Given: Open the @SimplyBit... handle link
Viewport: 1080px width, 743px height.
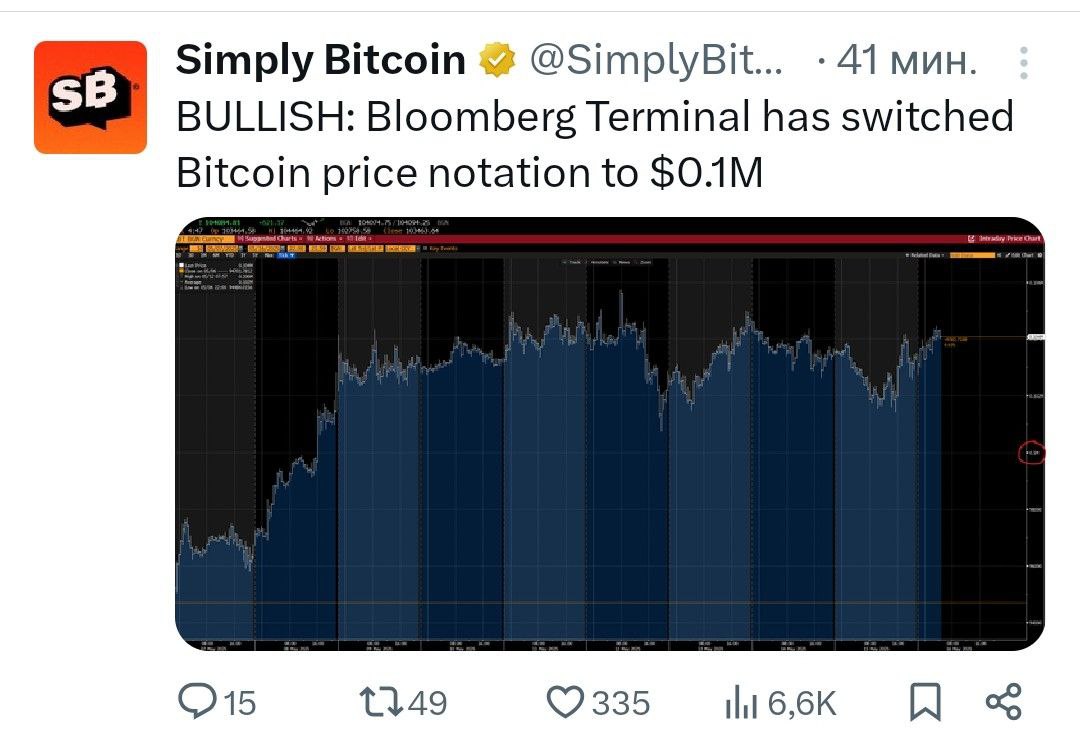Looking at the screenshot, I should click(656, 61).
